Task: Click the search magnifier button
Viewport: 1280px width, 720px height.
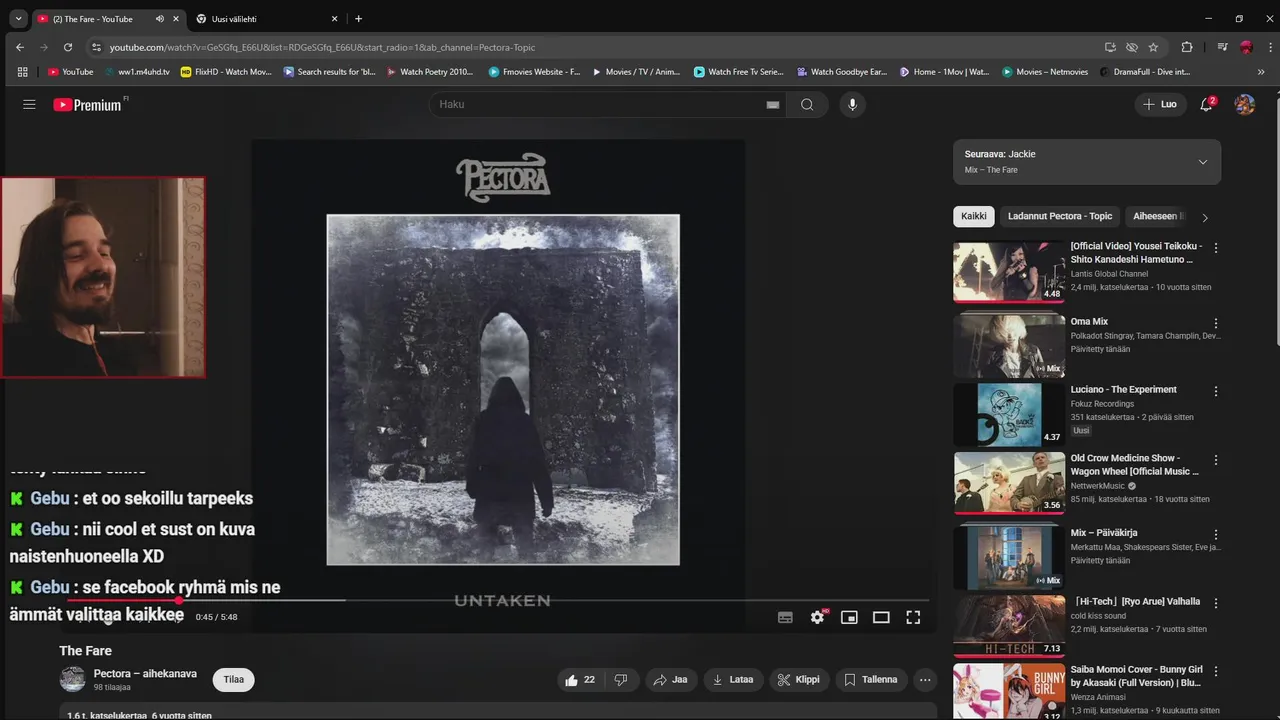Action: [x=807, y=104]
